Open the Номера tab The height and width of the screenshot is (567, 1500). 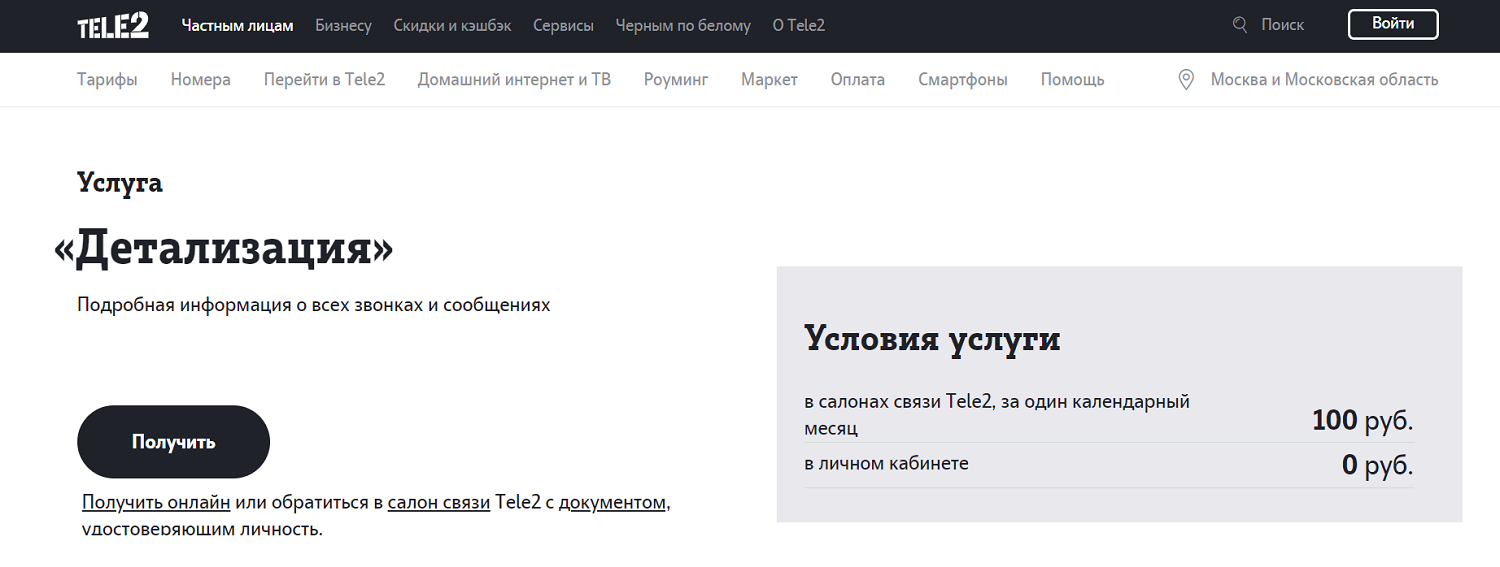[200, 80]
